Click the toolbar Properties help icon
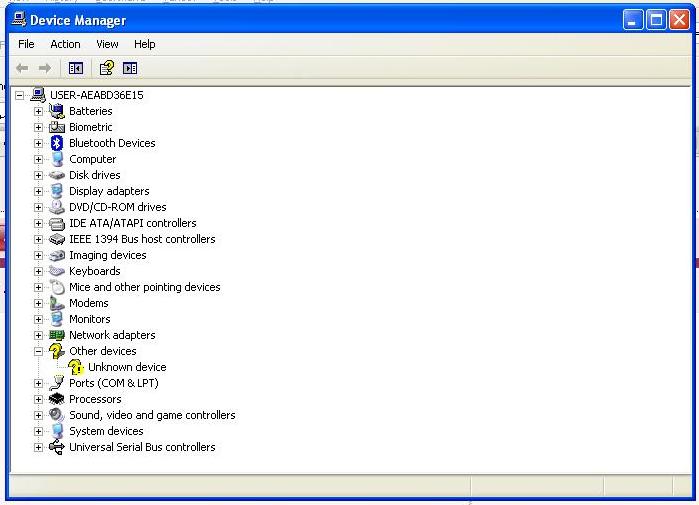The width and height of the screenshot is (699, 505). [x=106, y=68]
